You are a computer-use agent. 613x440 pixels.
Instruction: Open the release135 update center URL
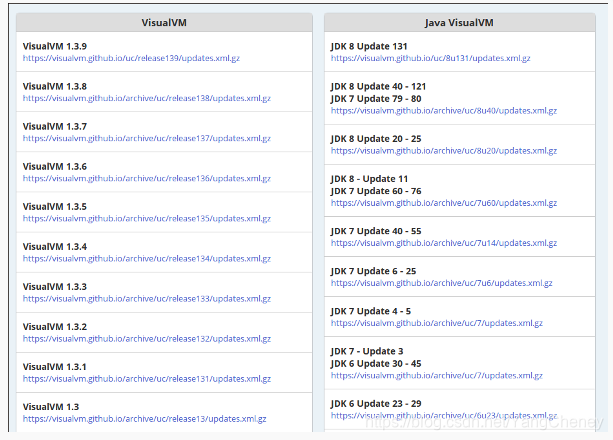(x=147, y=219)
